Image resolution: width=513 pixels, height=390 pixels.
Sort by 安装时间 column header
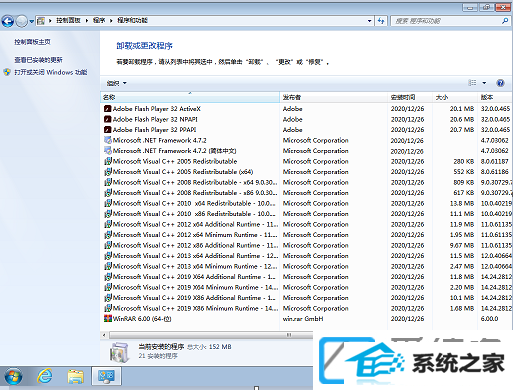point(410,97)
